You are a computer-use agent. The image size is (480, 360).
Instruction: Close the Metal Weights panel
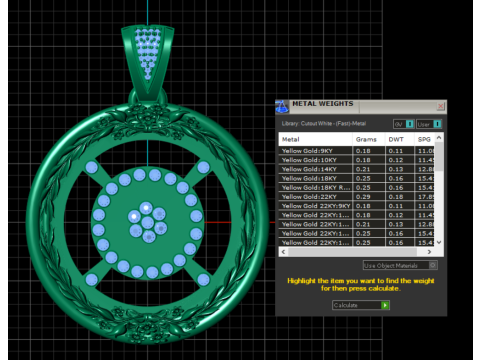(440, 106)
